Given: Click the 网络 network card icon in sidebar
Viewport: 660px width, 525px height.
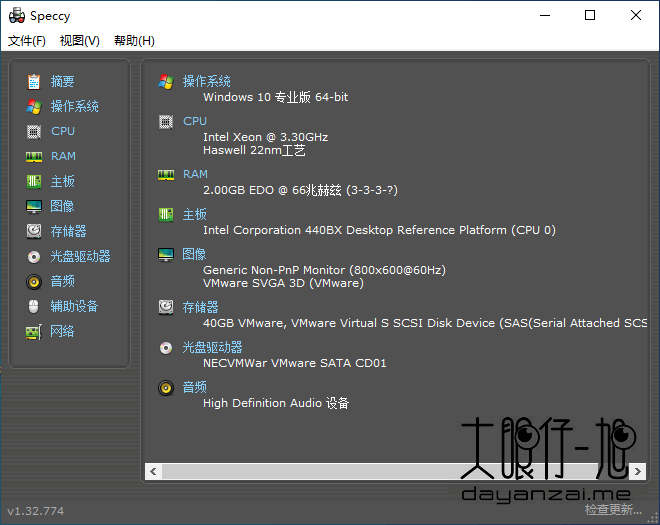Looking at the screenshot, I should pyautogui.click(x=34, y=332).
